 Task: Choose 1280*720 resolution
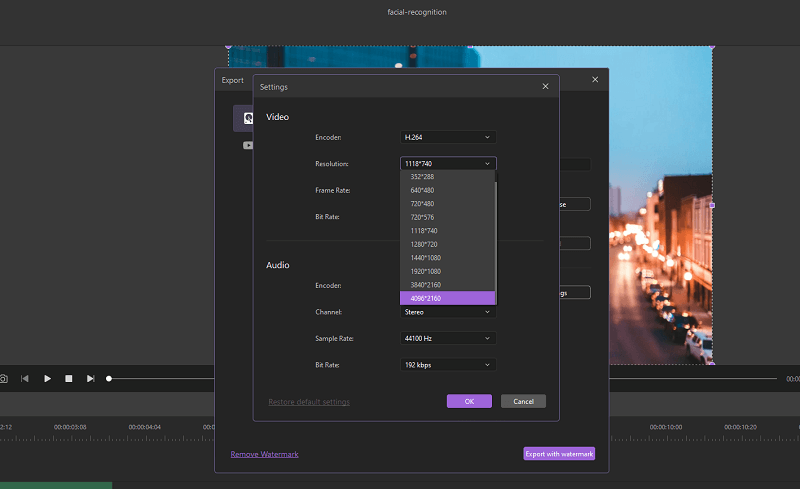point(447,244)
